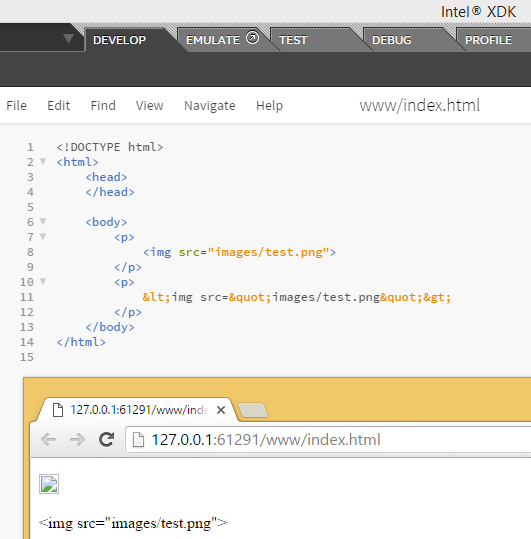This screenshot has height=539, width=531.
Task: Open the Find menu
Action: point(103,106)
